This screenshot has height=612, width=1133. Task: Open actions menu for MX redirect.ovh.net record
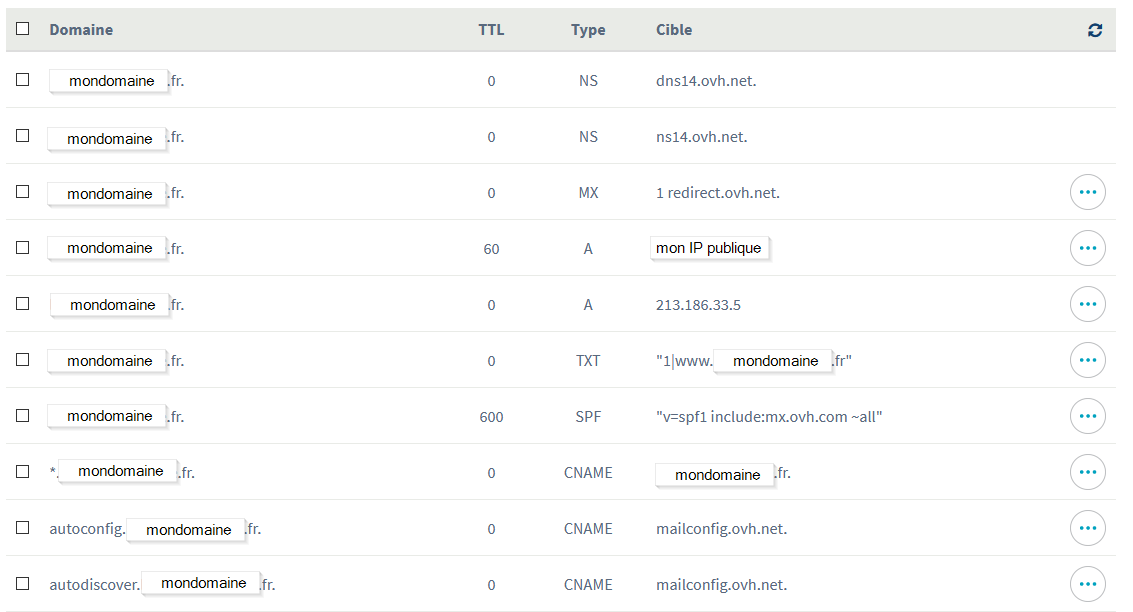[1087, 192]
